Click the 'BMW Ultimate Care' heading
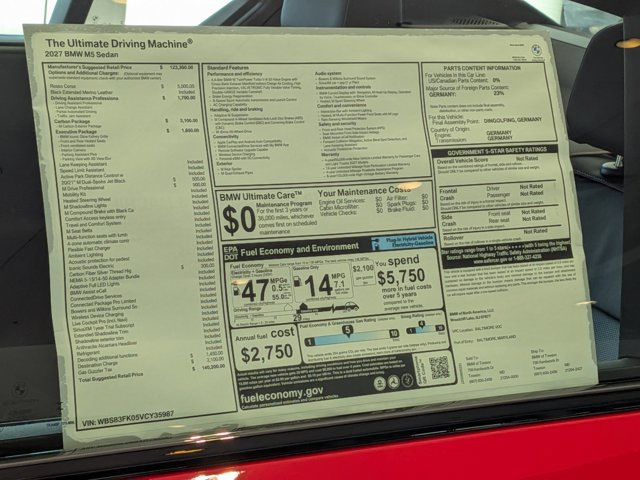The height and width of the screenshot is (480, 640). 261,196
